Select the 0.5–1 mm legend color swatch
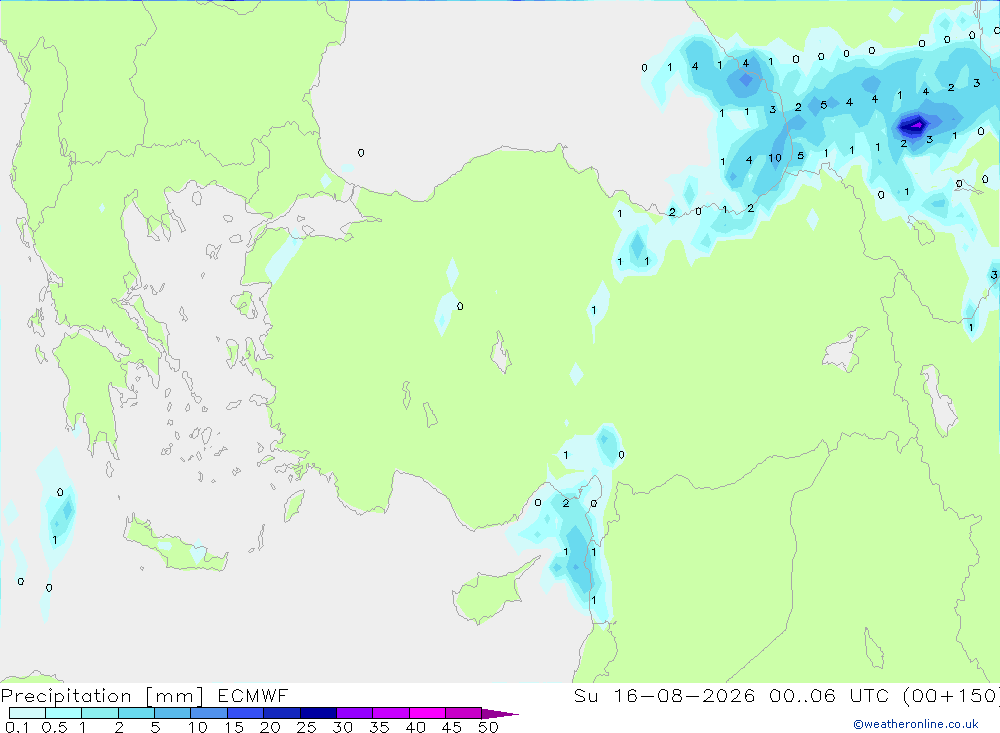 (64, 713)
